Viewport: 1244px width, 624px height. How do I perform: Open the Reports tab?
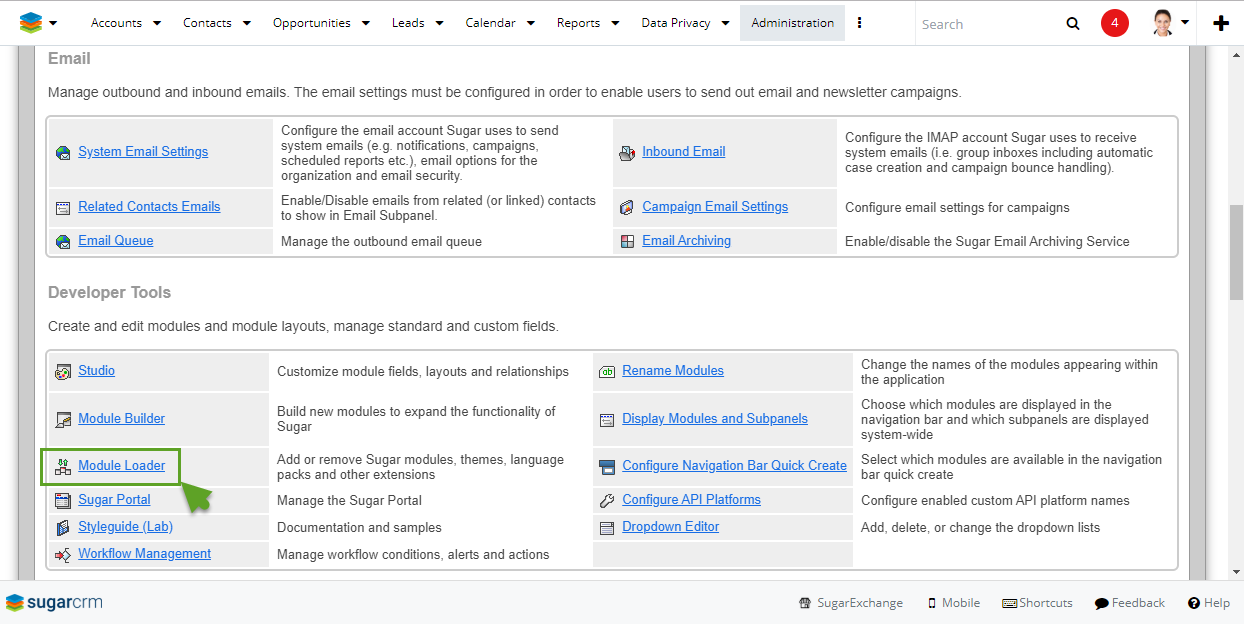(x=579, y=23)
